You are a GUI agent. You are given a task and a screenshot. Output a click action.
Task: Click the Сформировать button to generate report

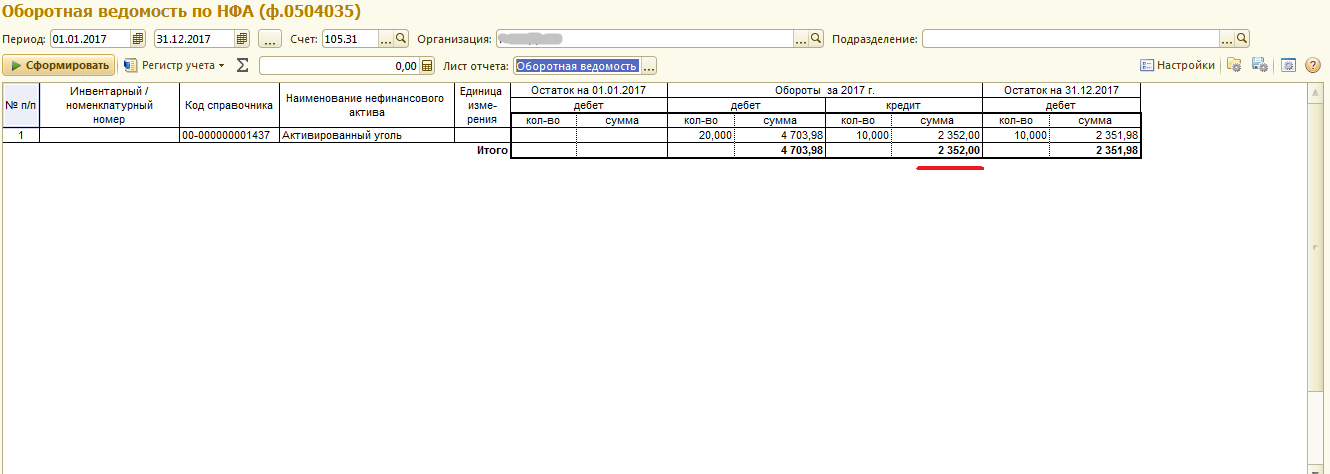pyautogui.click(x=59, y=66)
